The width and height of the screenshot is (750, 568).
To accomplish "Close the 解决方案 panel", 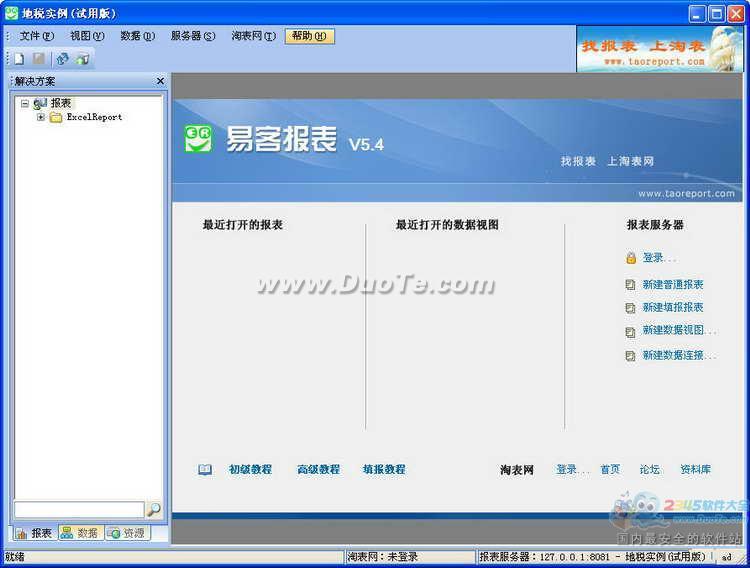I will pyautogui.click(x=160, y=81).
